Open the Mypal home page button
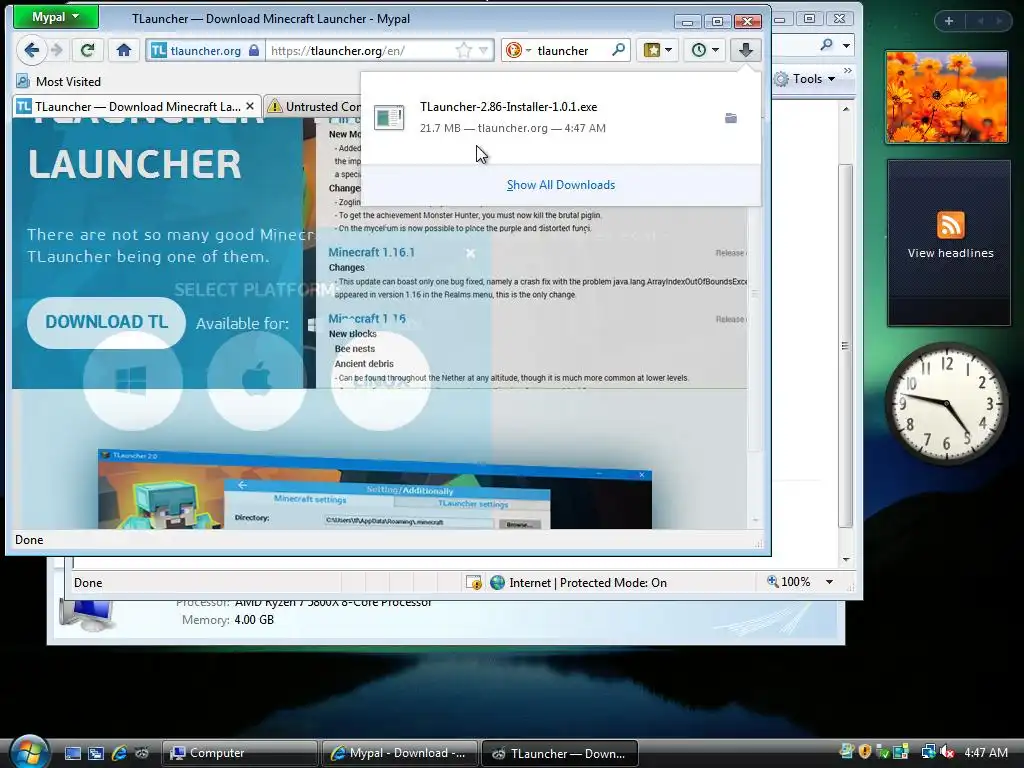Viewport: 1024px width, 768px height. click(123, 50)
